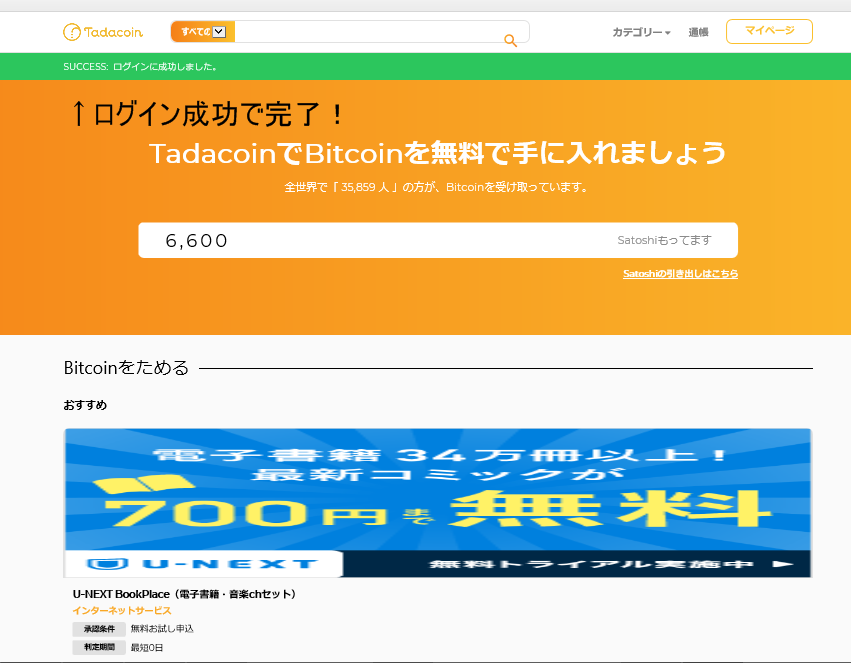Open the すべて search filter dropdown
The height and width of the screenshot is (663, 851).
pos(203,32)
